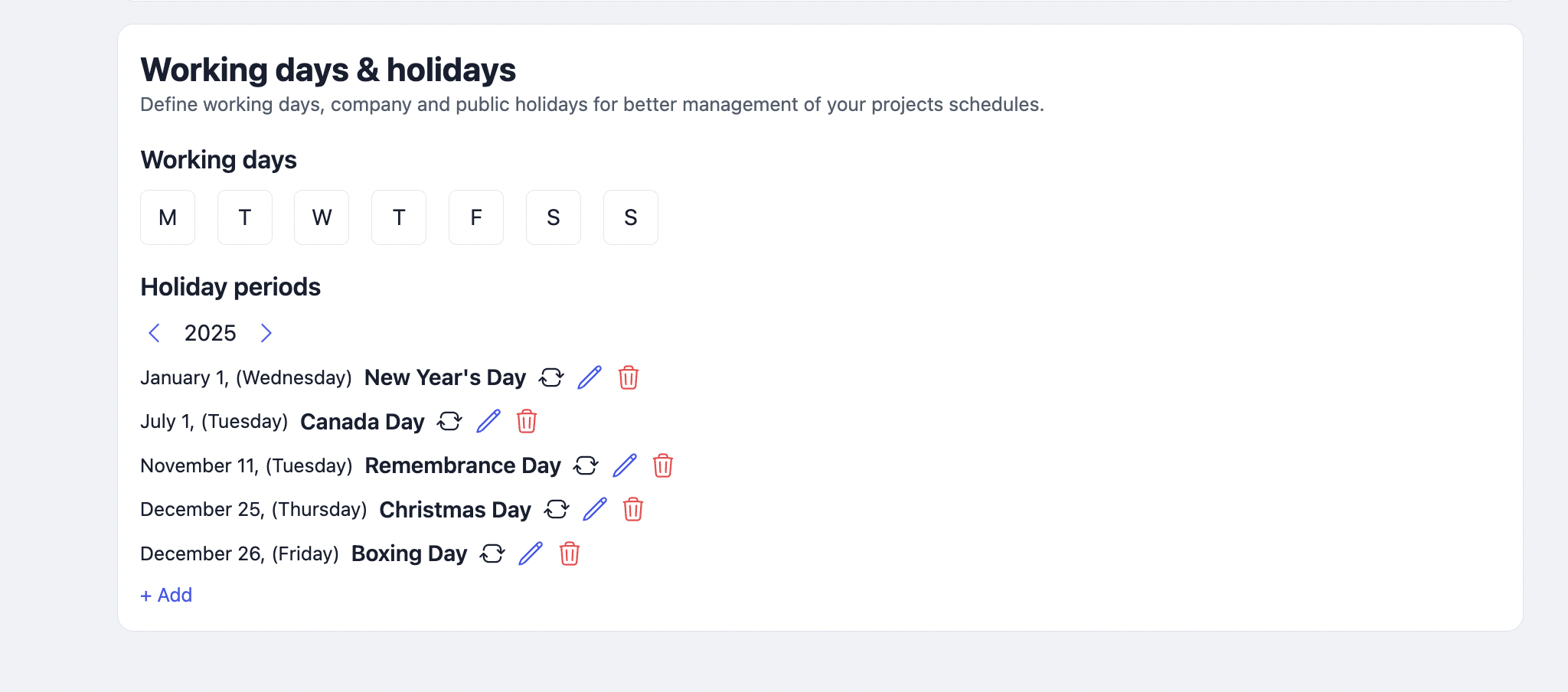
Task: Toggle recurrence for New Year's Day
Action: (x=551, y=377)
